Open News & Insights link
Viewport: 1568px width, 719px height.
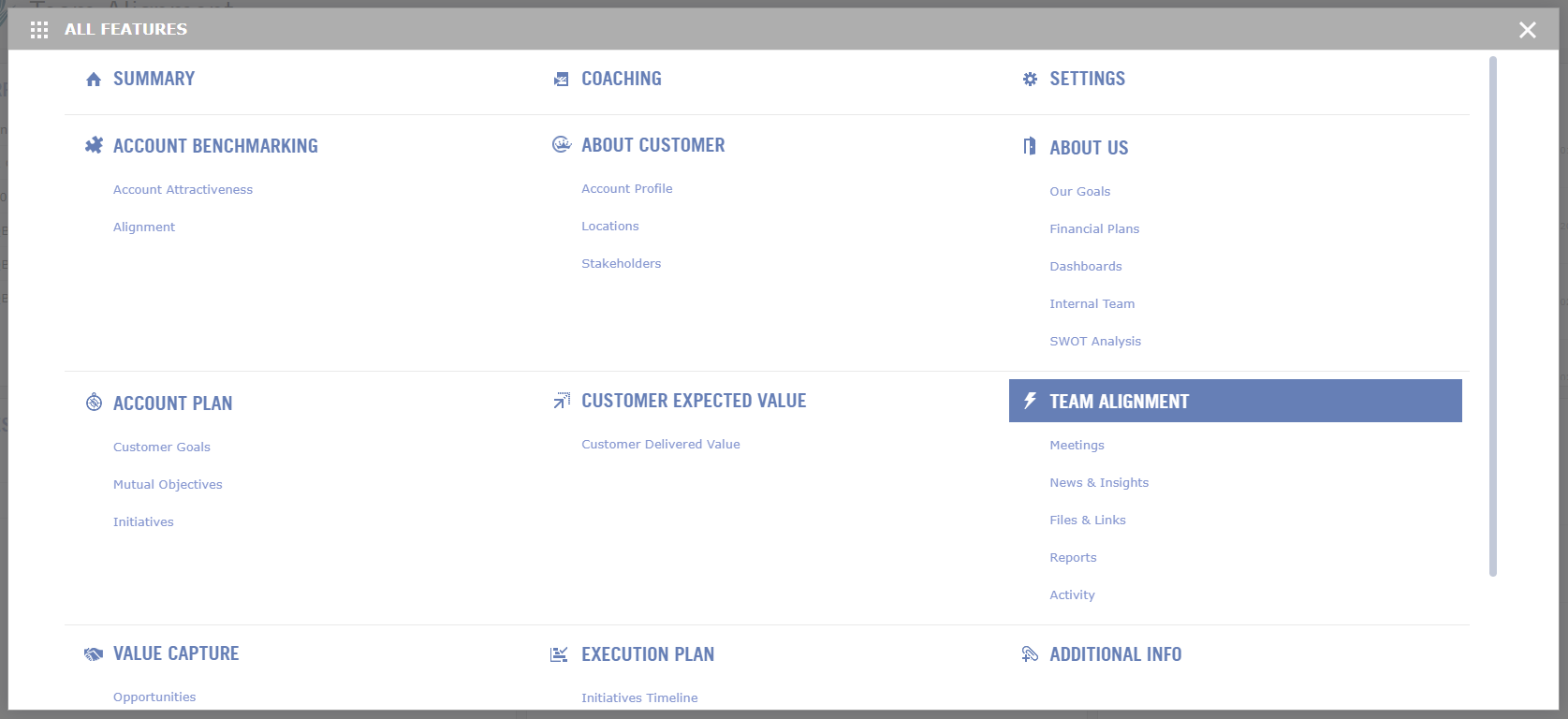point(1099,482)
